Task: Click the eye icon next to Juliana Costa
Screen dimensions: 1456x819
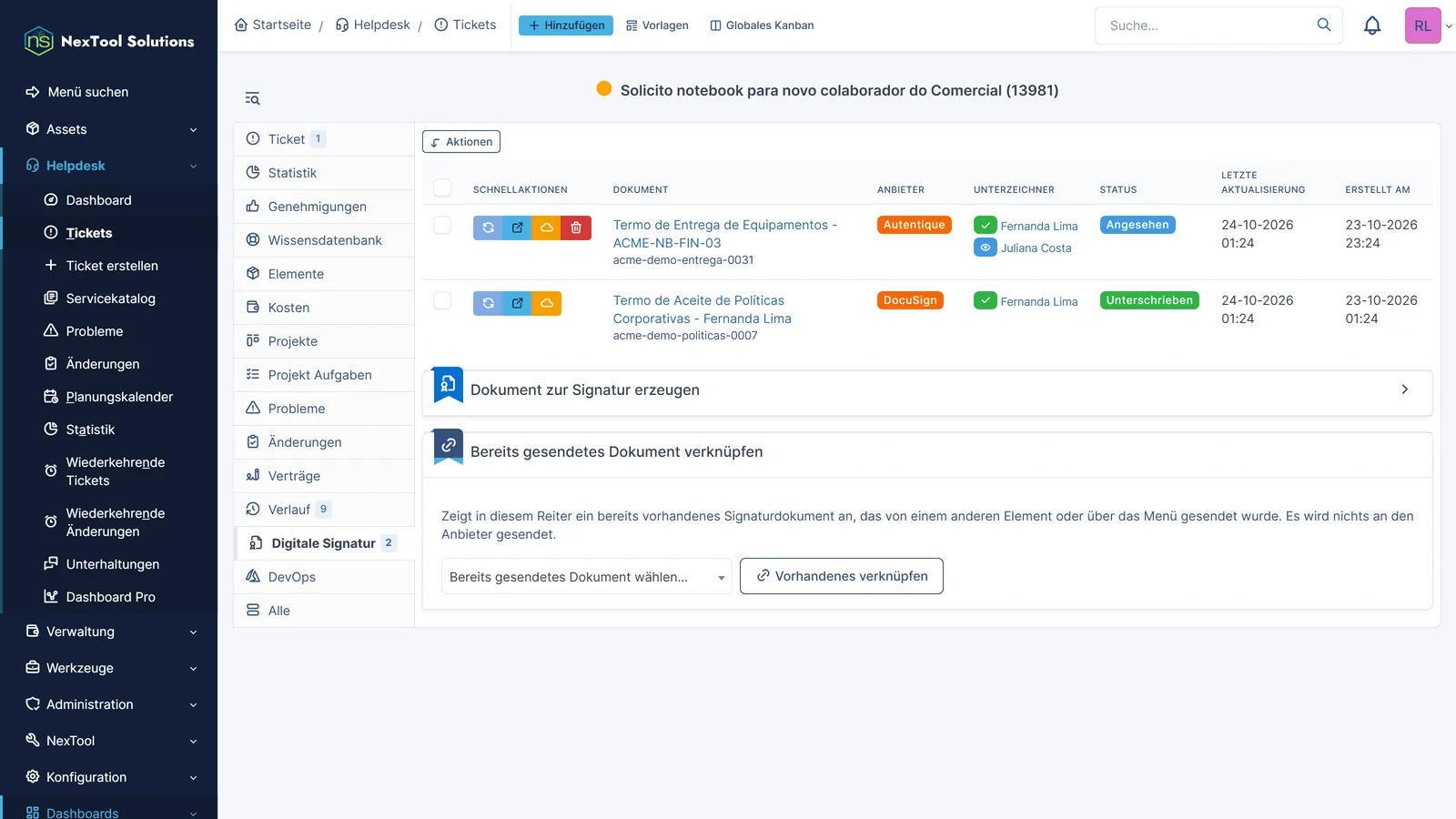Action: click(x=985, y=248)
